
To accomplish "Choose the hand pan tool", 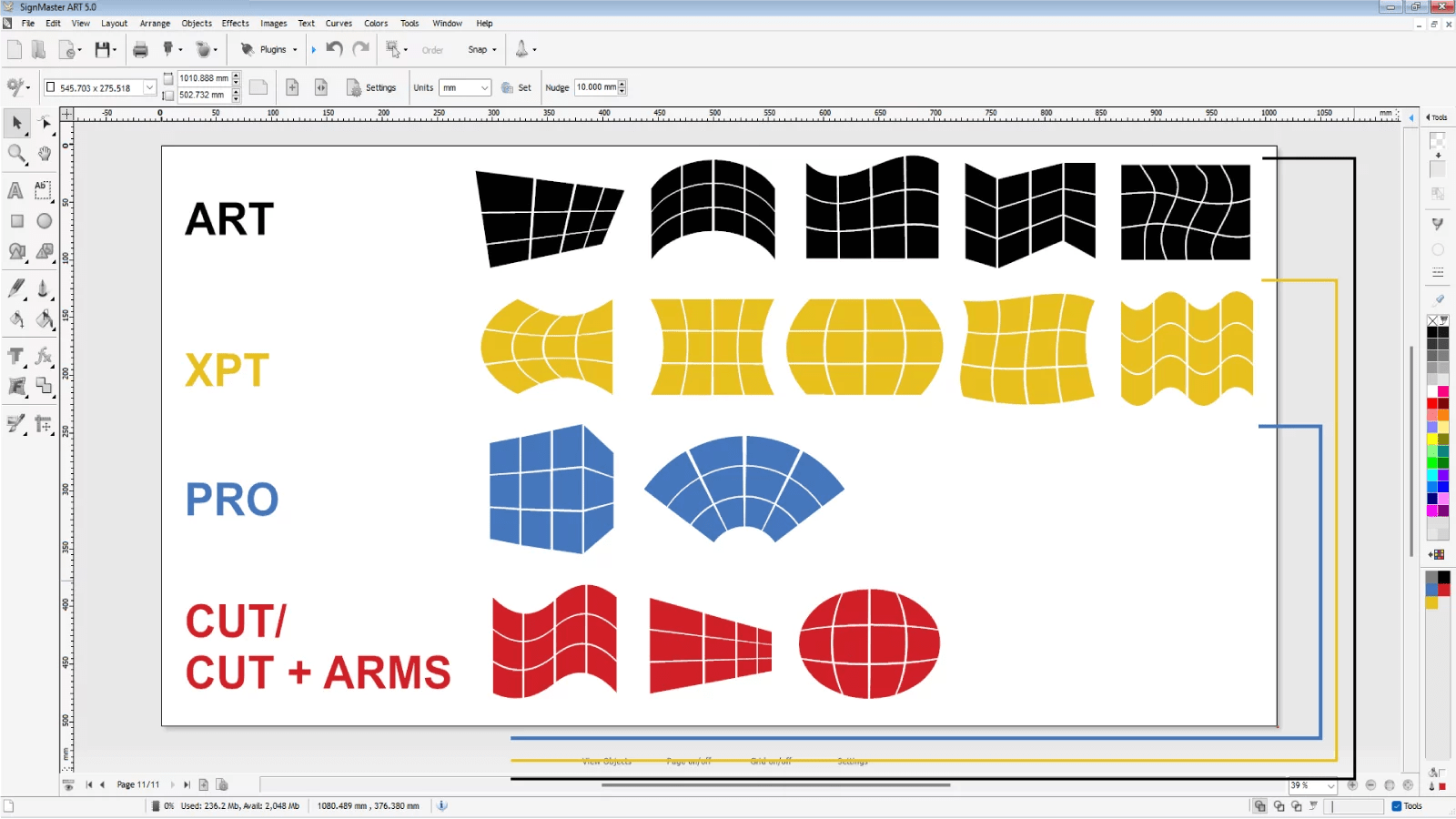I will [45, 154].
